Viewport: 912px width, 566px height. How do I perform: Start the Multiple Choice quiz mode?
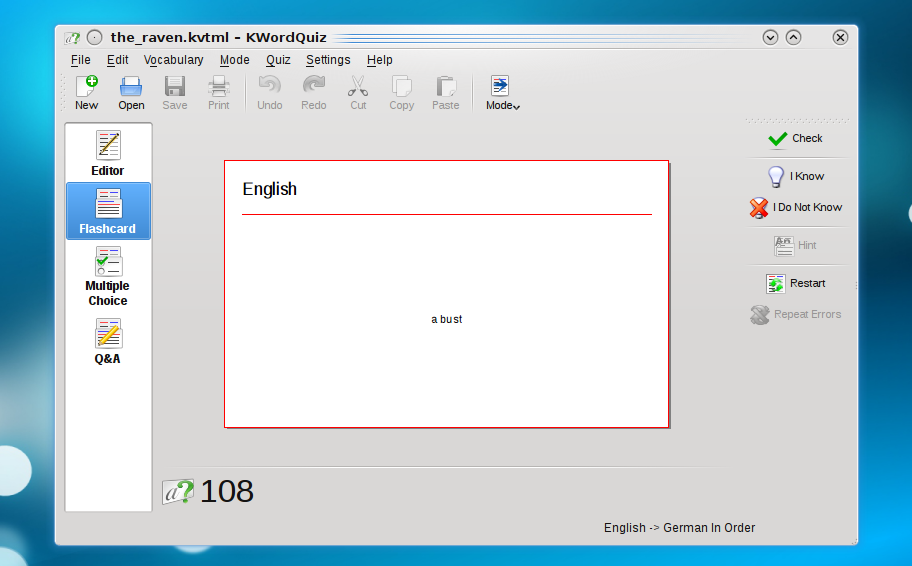point(108,277)
